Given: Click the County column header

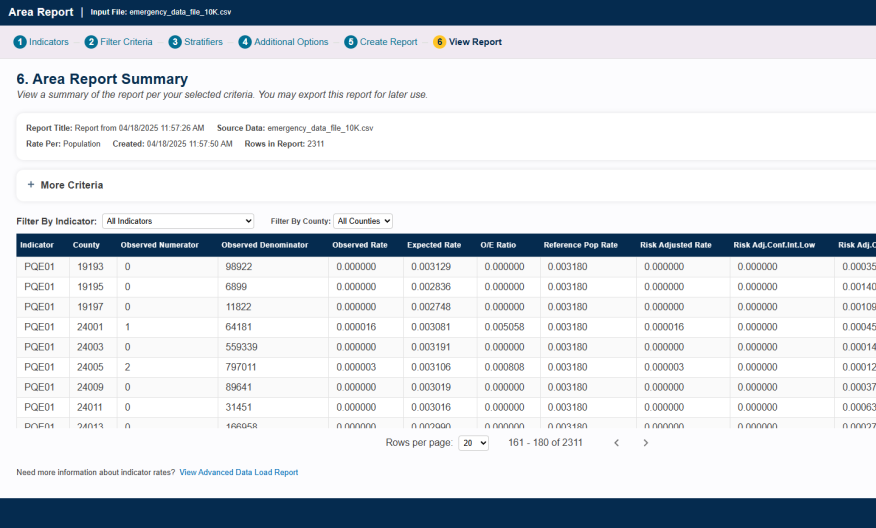Looking at the screenshot, I should click(x=86, y=245).
